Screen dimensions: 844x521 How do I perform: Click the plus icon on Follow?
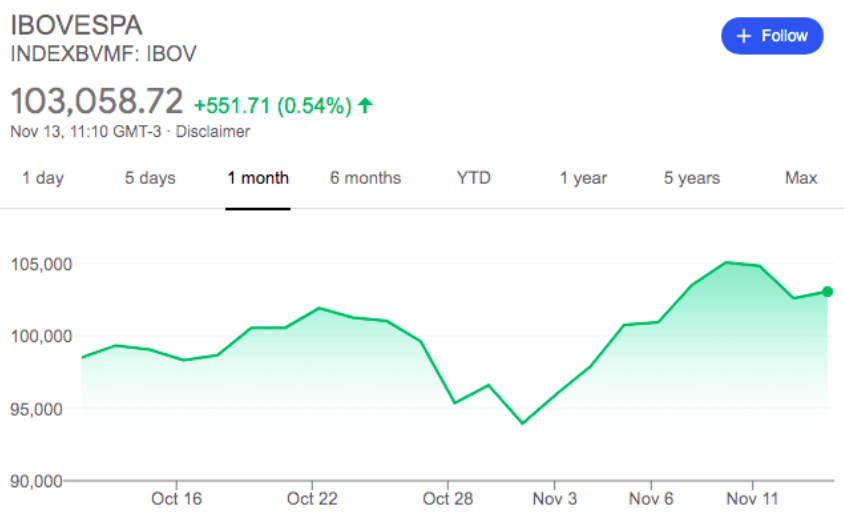(x=743, y=36)
